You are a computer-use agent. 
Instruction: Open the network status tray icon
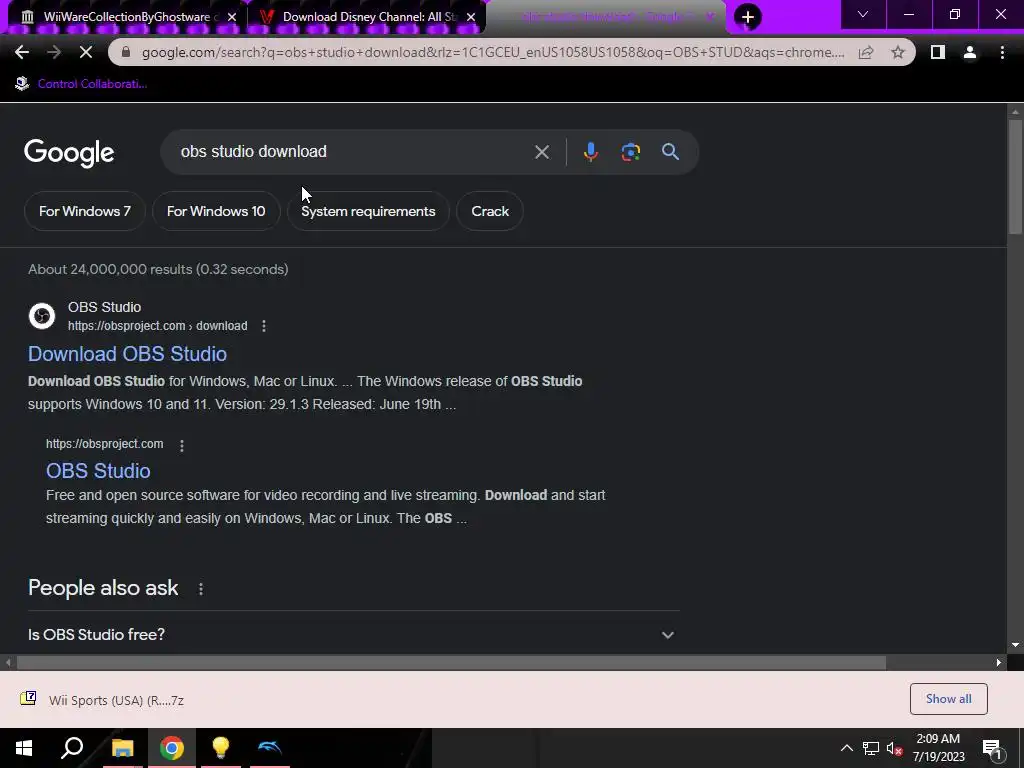coord(870,748)
